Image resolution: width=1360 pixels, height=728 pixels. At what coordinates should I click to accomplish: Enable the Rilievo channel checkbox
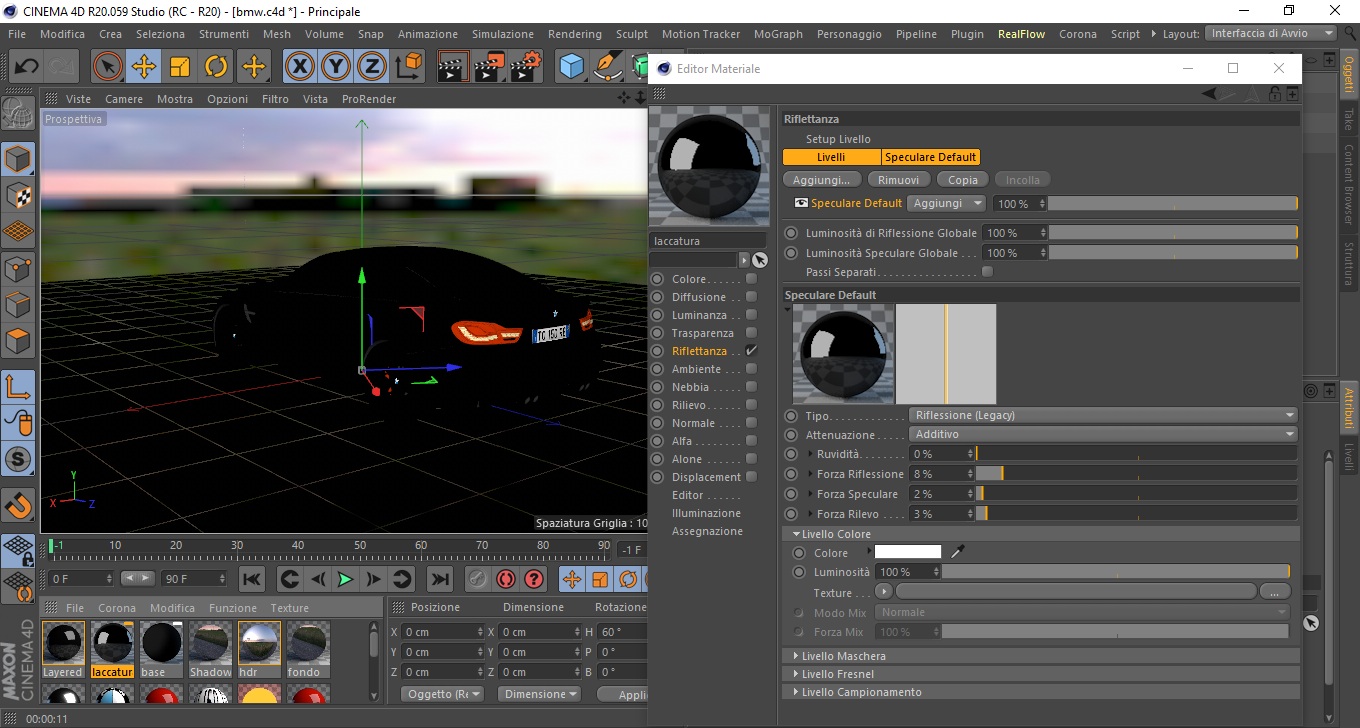[x=751, y=405]
